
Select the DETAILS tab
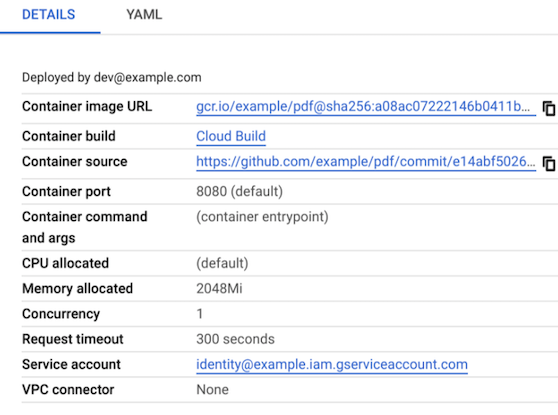tap(49, 15)
